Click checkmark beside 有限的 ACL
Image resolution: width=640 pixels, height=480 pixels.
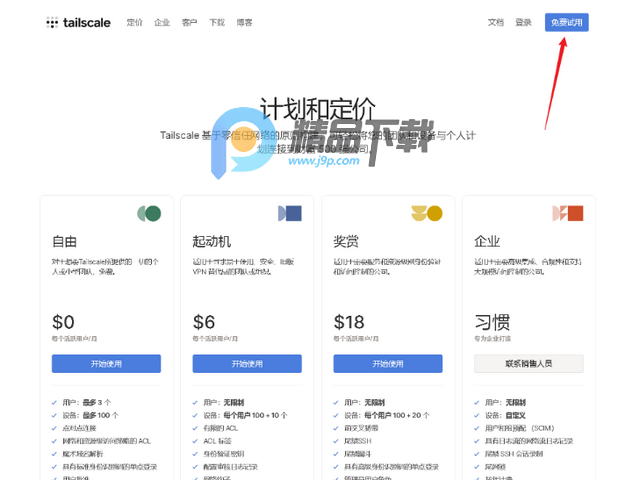(x=195, y=429)
